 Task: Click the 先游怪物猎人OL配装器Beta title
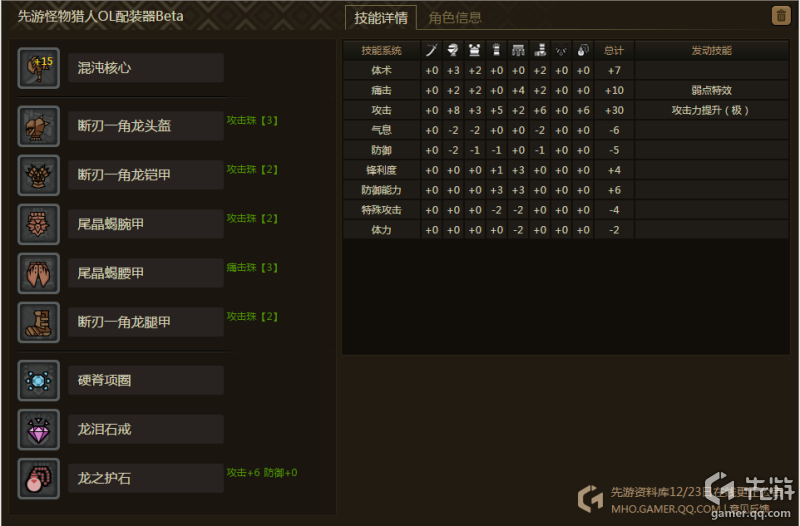[x=101, y=16]
